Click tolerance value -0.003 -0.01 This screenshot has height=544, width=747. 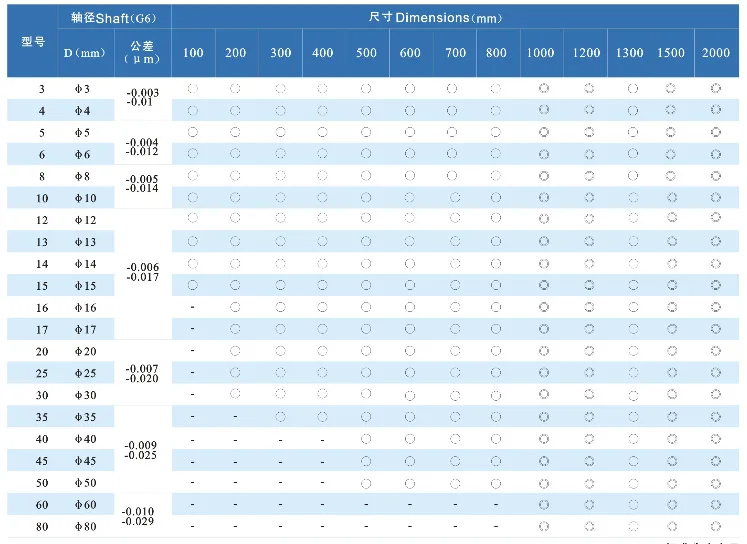[x=142, y=97]
